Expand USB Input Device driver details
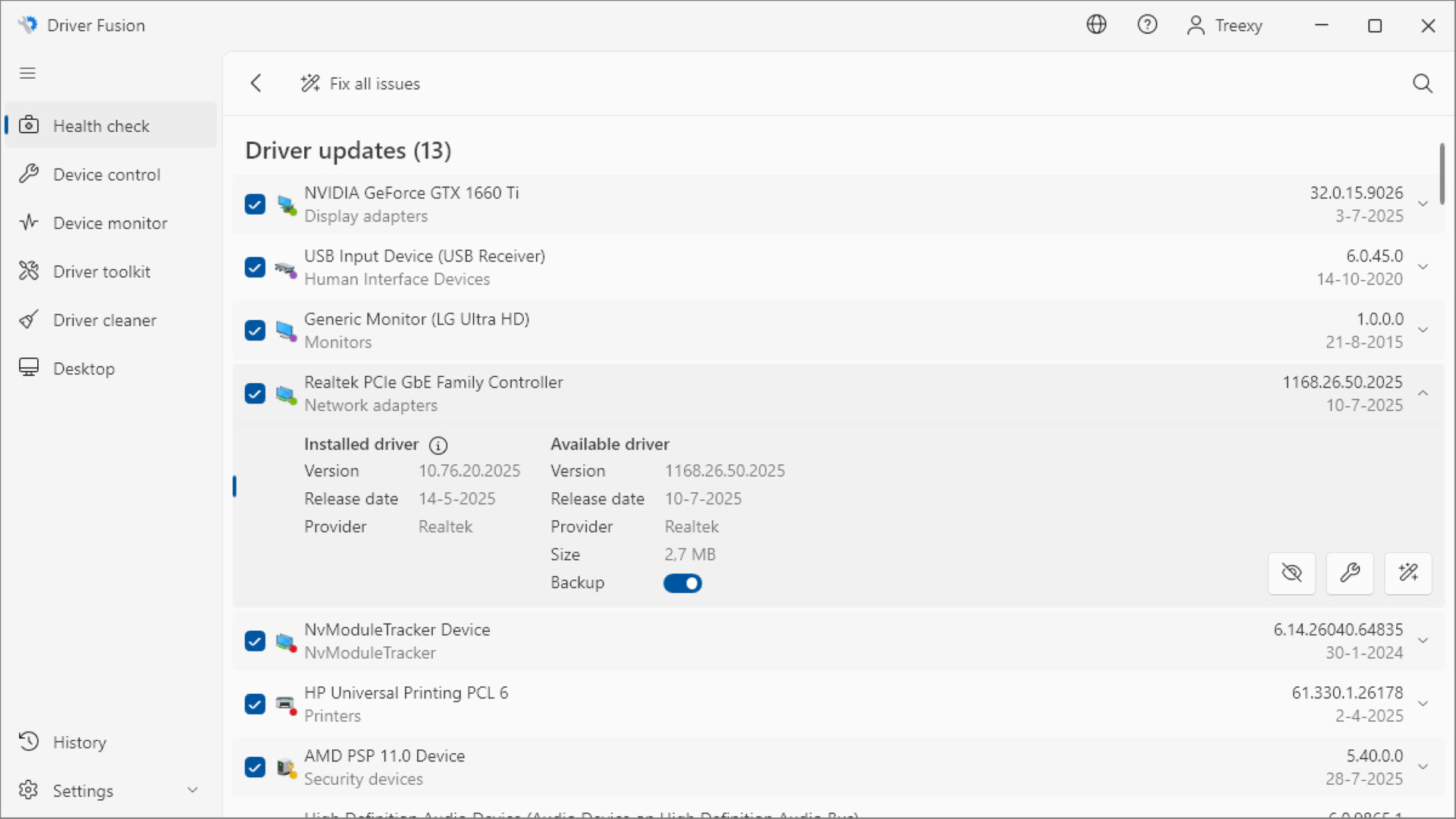Viewport: 1456px width, 819px height. (1423, 267)
